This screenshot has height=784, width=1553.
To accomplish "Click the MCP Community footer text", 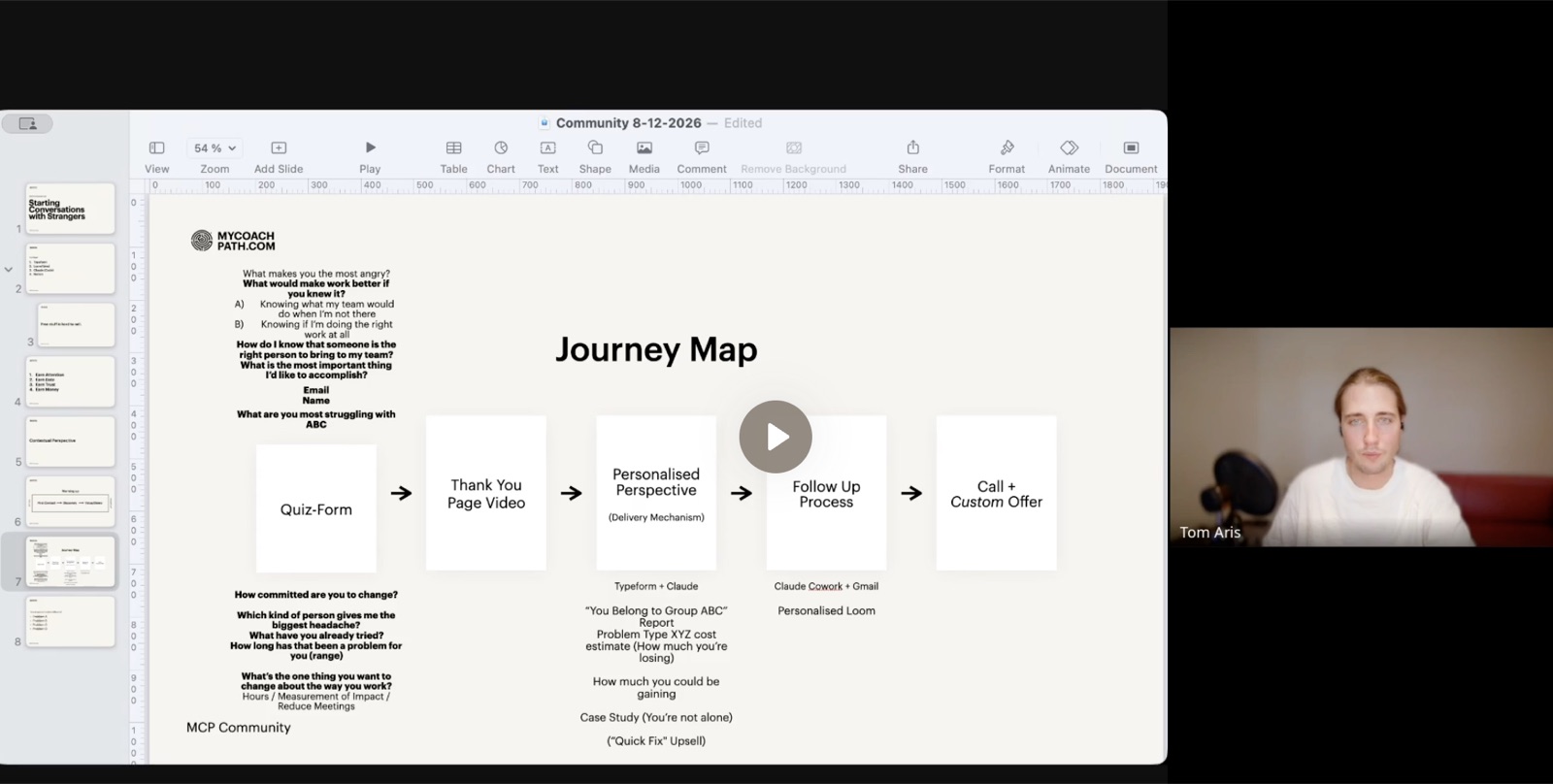I will coord(239,727).
